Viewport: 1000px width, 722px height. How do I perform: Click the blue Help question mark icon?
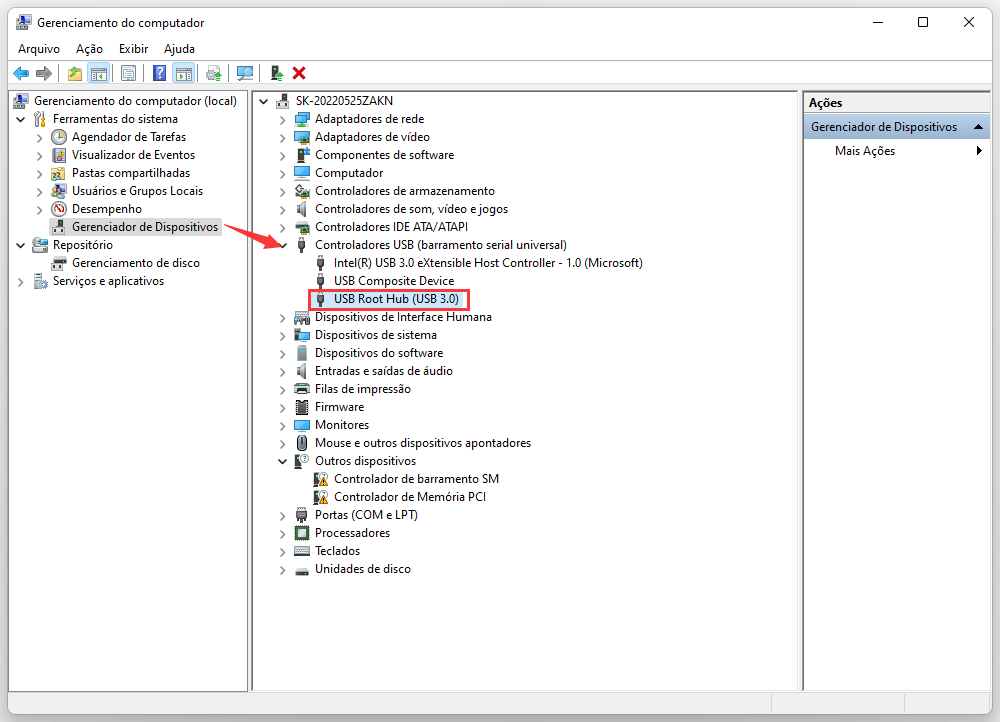[x=159, y=73]
